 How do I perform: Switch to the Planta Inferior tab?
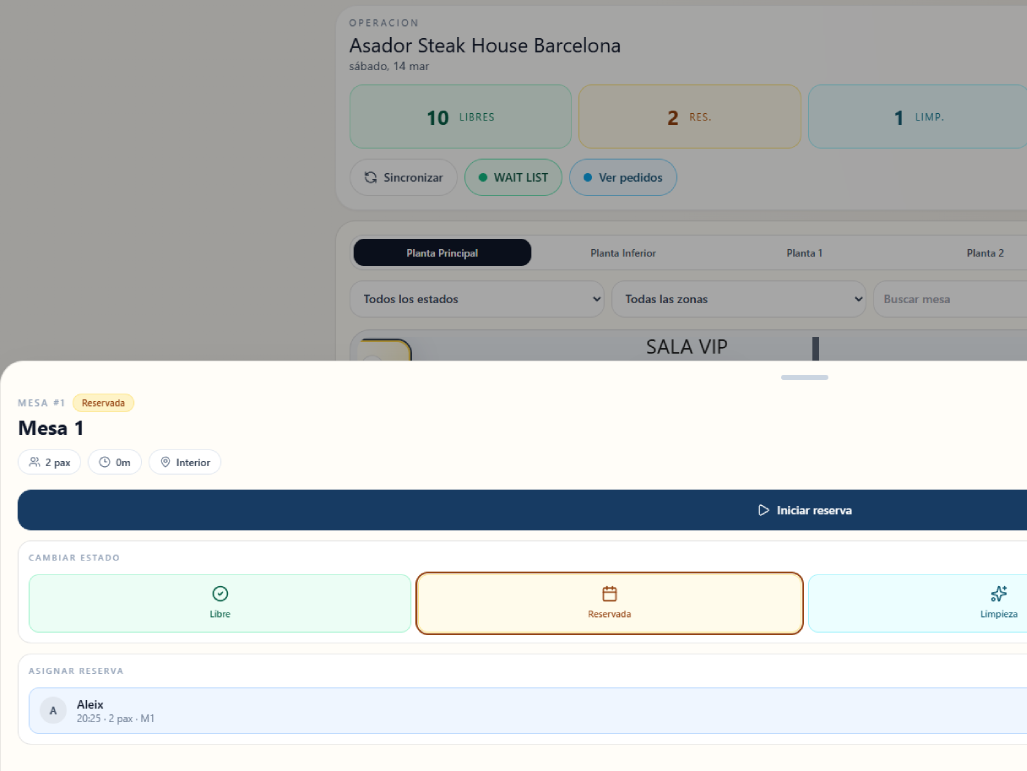pyautogui.click(x=623, y=253)
